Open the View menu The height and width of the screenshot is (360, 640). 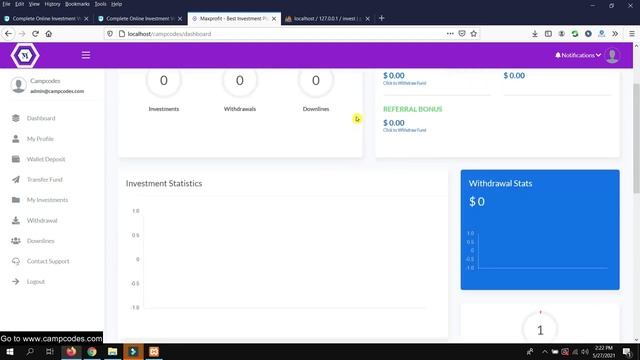coord(34,4)
